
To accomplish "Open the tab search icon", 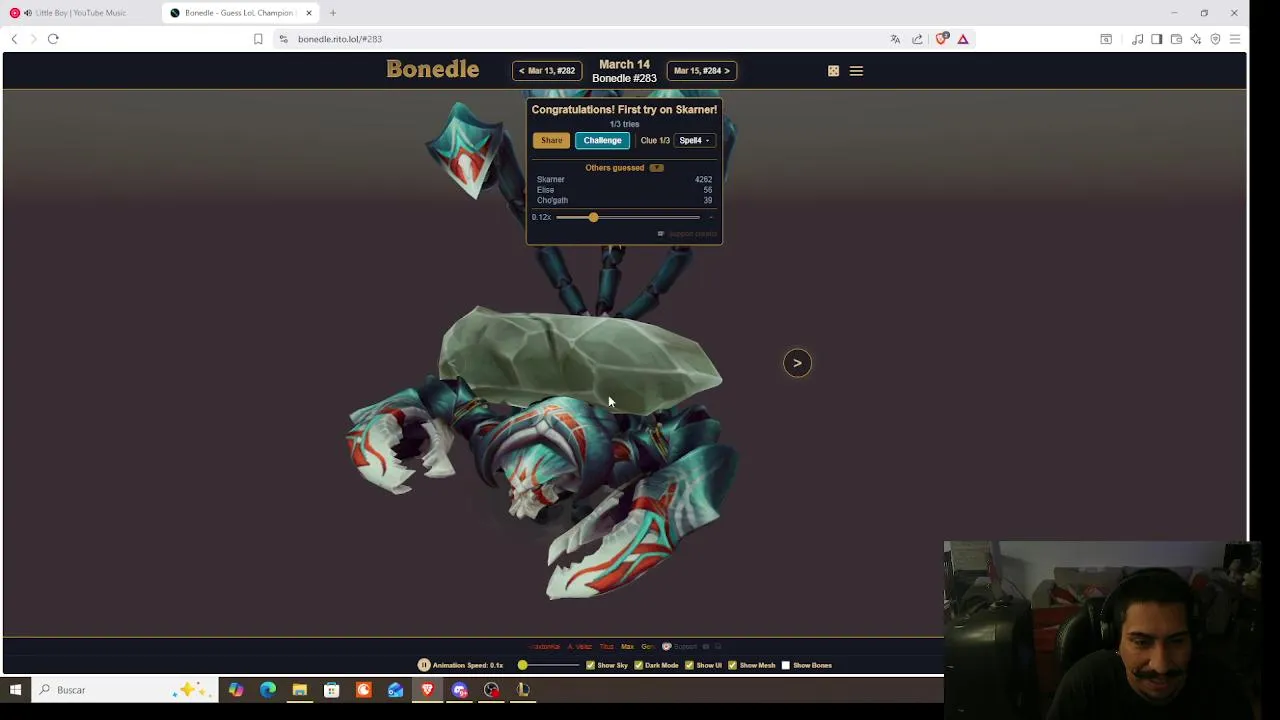I will click(1106, 39).
